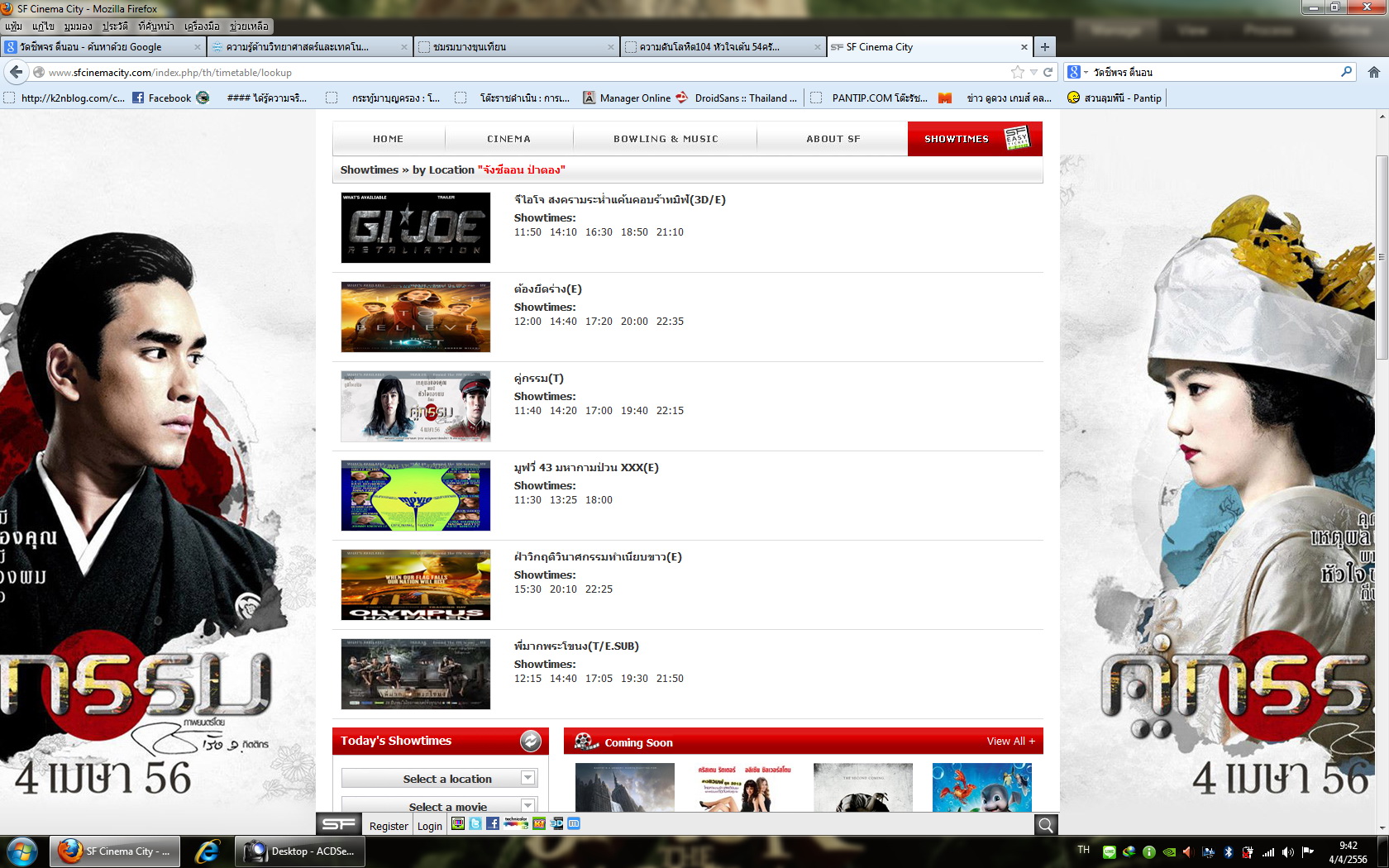The height and width of the screenshot is (868, 1389).
Task: Click the Twitter icon in the bottom bar
Action: point(475,823)
